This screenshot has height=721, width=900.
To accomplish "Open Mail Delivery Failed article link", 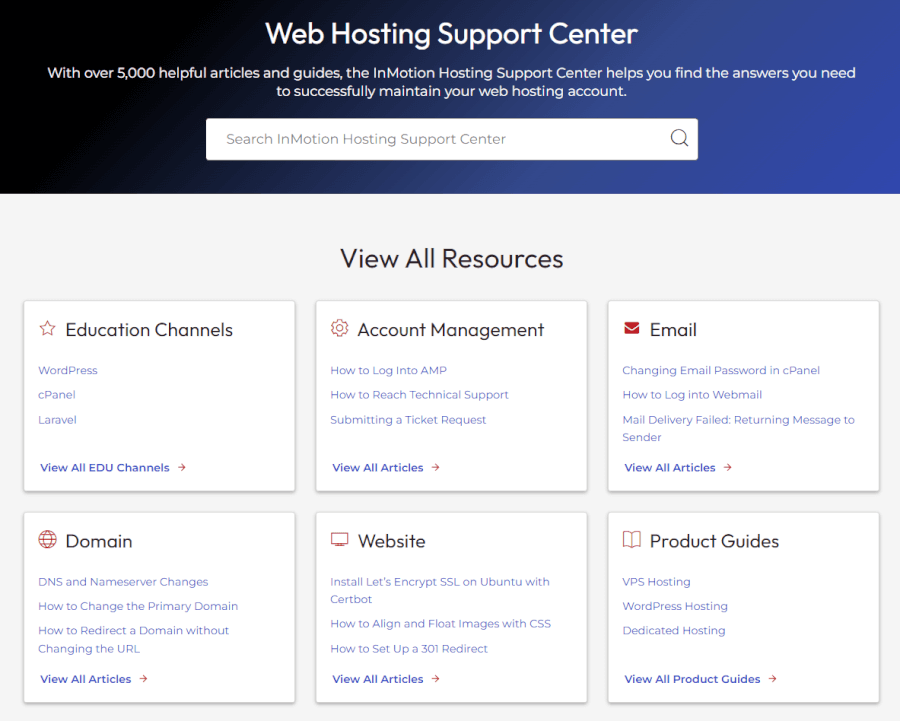I will (739, 428).
